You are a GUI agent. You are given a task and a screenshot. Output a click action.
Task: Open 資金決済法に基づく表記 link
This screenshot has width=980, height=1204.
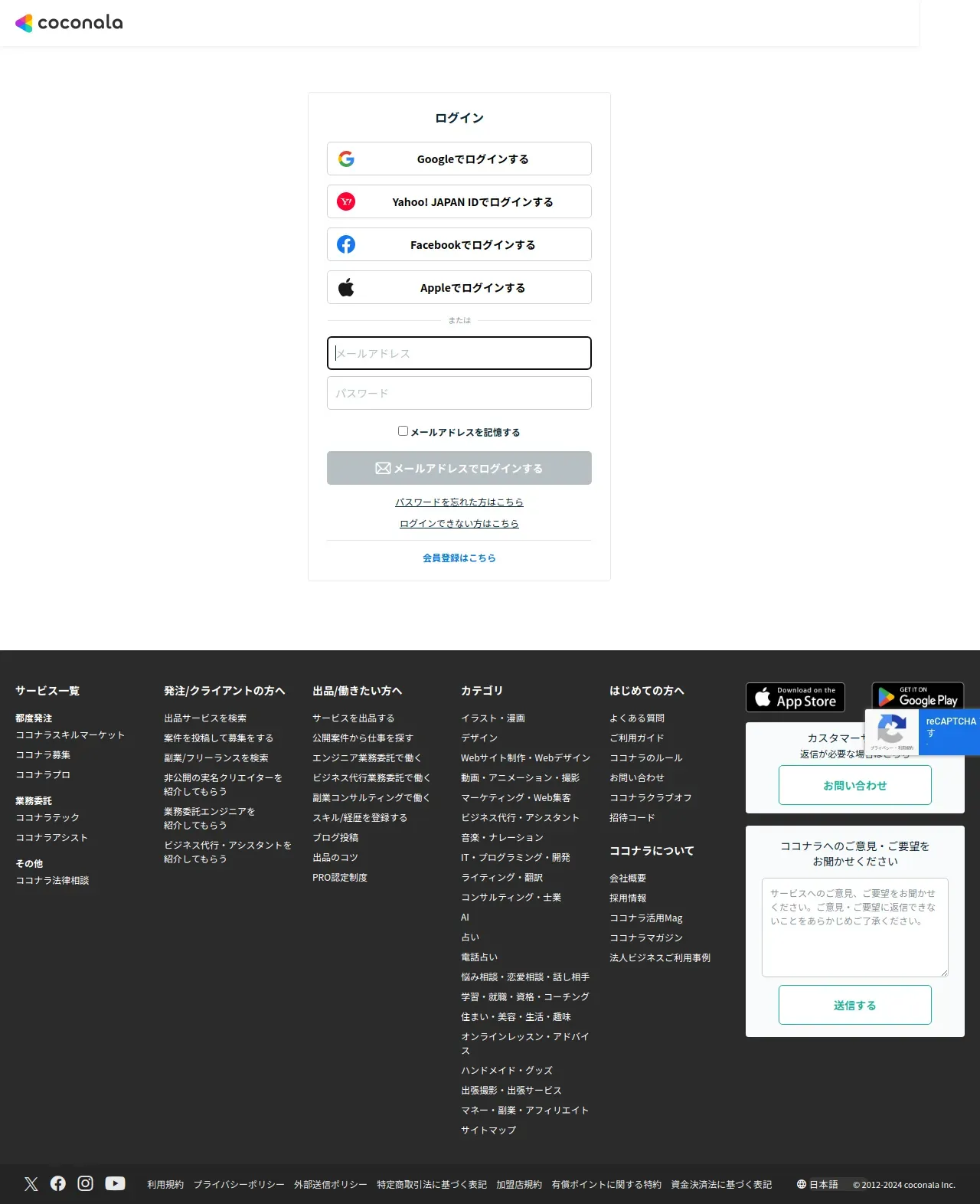coord(721,1185)
